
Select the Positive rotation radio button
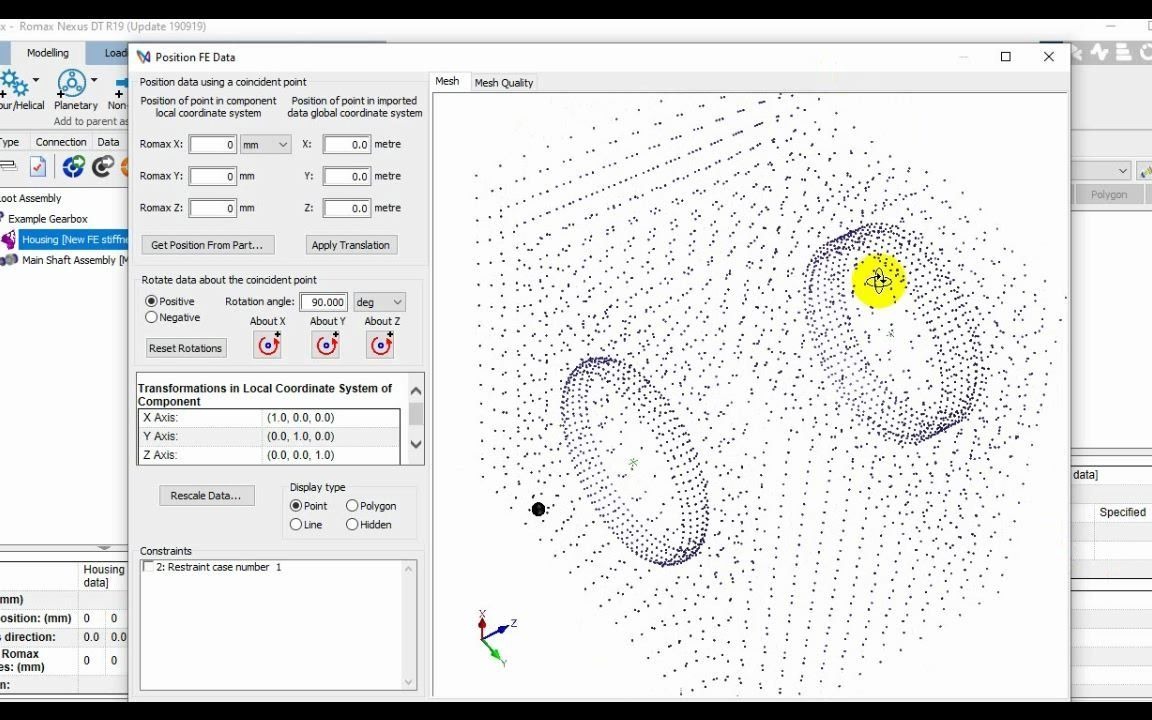pyautogui.click(x=151, y=301)
